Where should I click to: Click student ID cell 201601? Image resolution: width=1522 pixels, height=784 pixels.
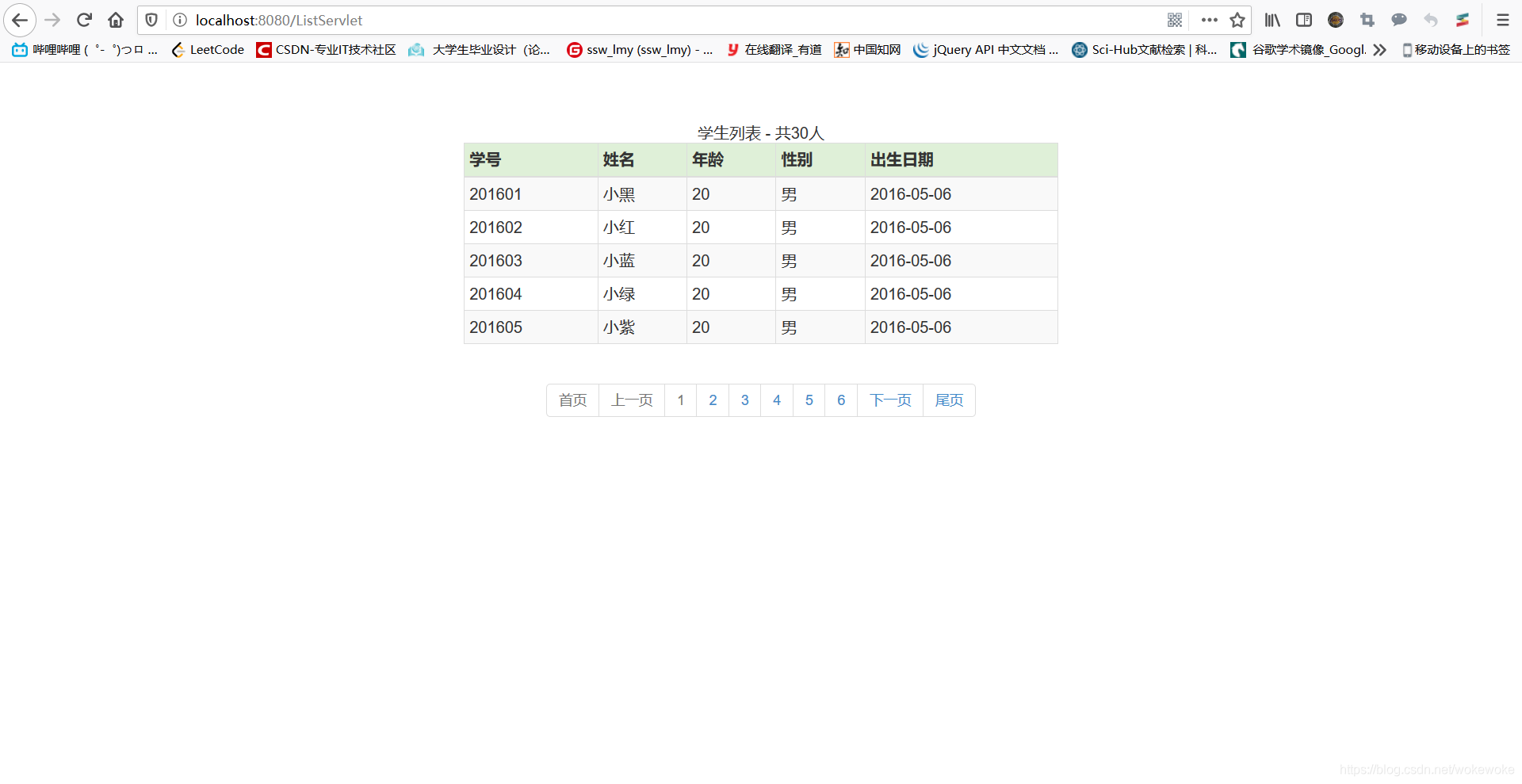(x=531, y=194)
